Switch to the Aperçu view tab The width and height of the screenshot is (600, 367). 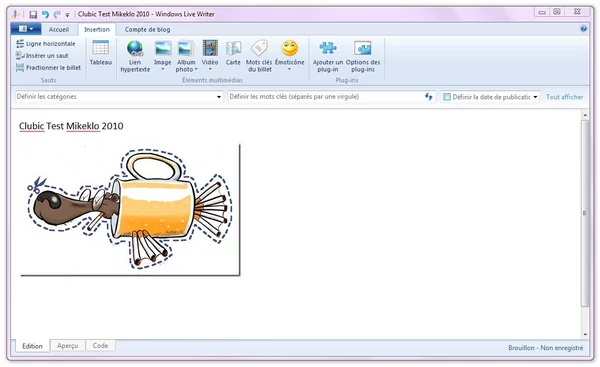[x=68, y=346]
